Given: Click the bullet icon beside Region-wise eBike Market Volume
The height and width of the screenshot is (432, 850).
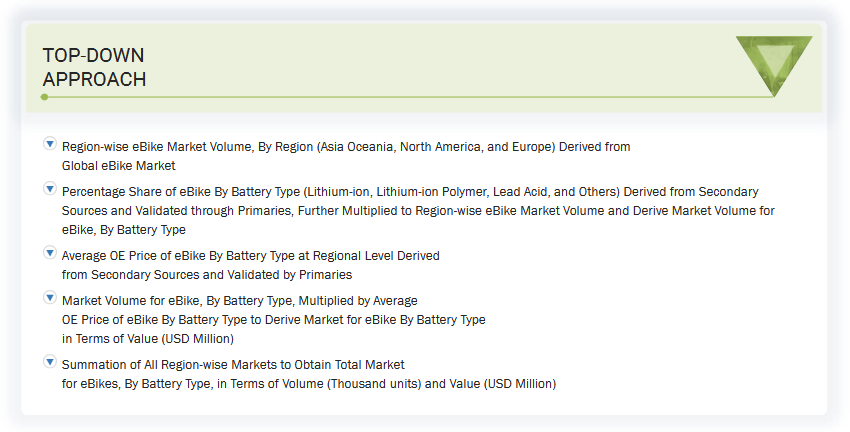Looking at the screenshot, I should pos(49,144).
